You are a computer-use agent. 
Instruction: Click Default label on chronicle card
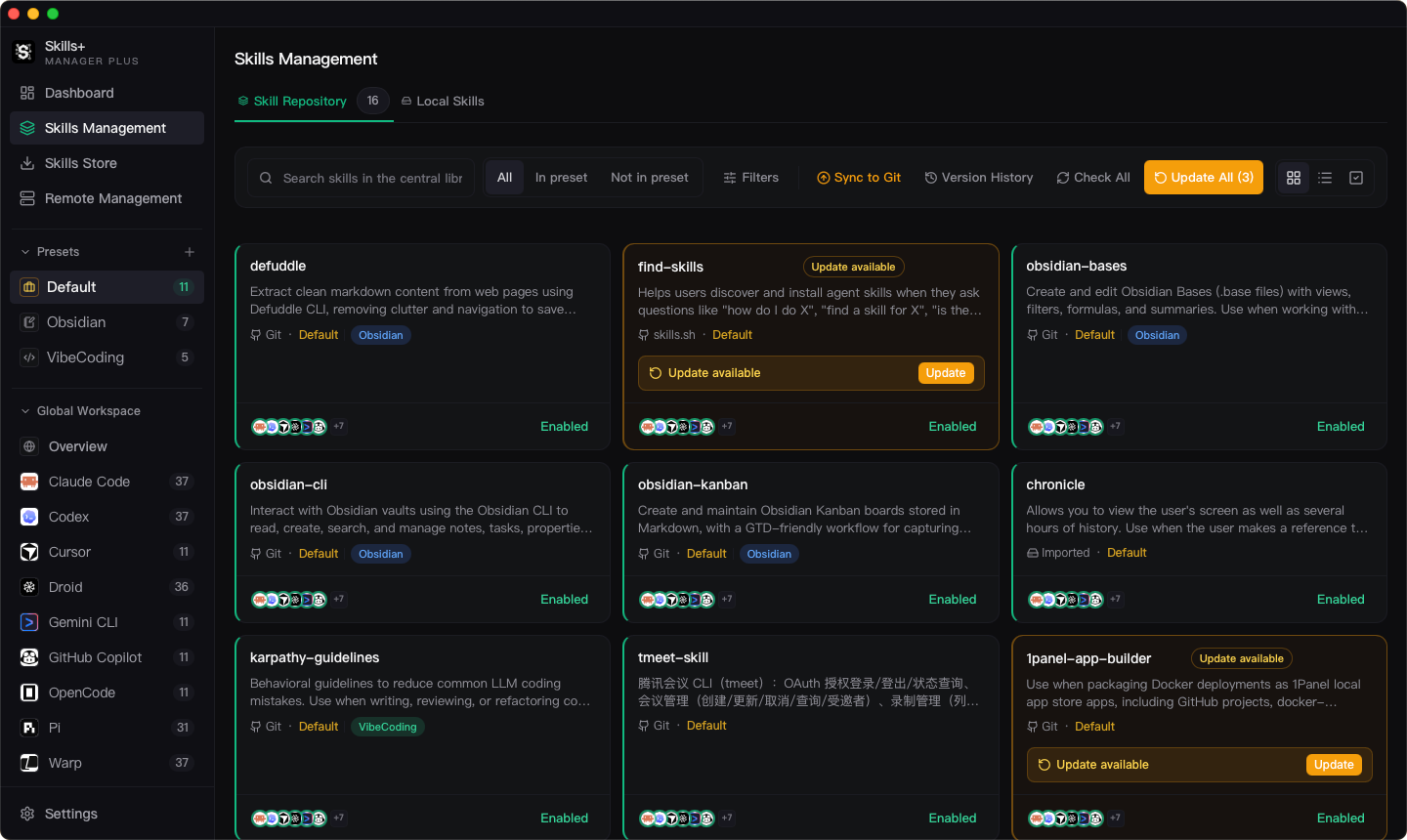tap(1127, 553)
